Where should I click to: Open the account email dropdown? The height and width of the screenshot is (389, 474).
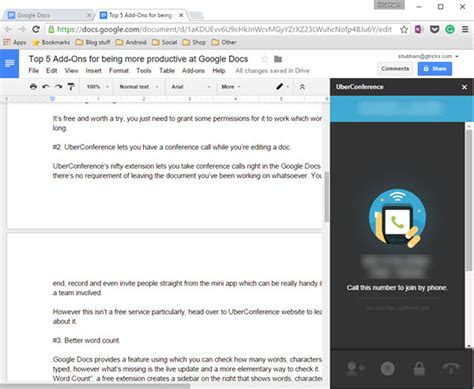pos(428,56)
